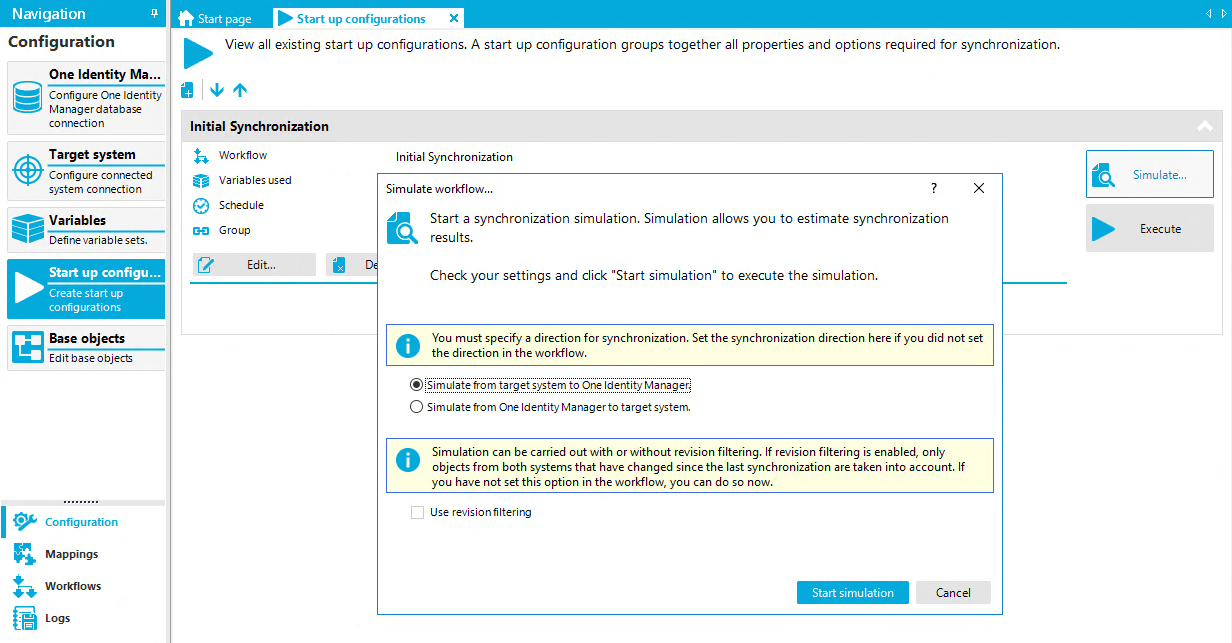
Task: Click the Start simulation button
Action: 853,593
